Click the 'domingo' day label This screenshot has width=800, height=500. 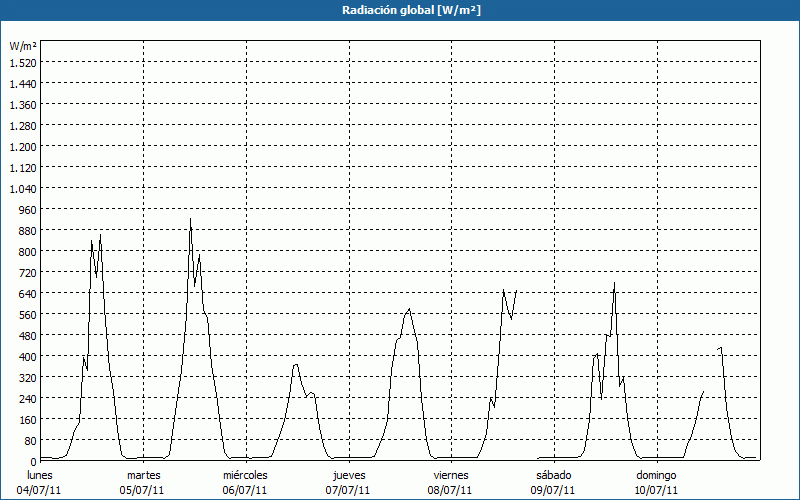[x=656, y=475]
